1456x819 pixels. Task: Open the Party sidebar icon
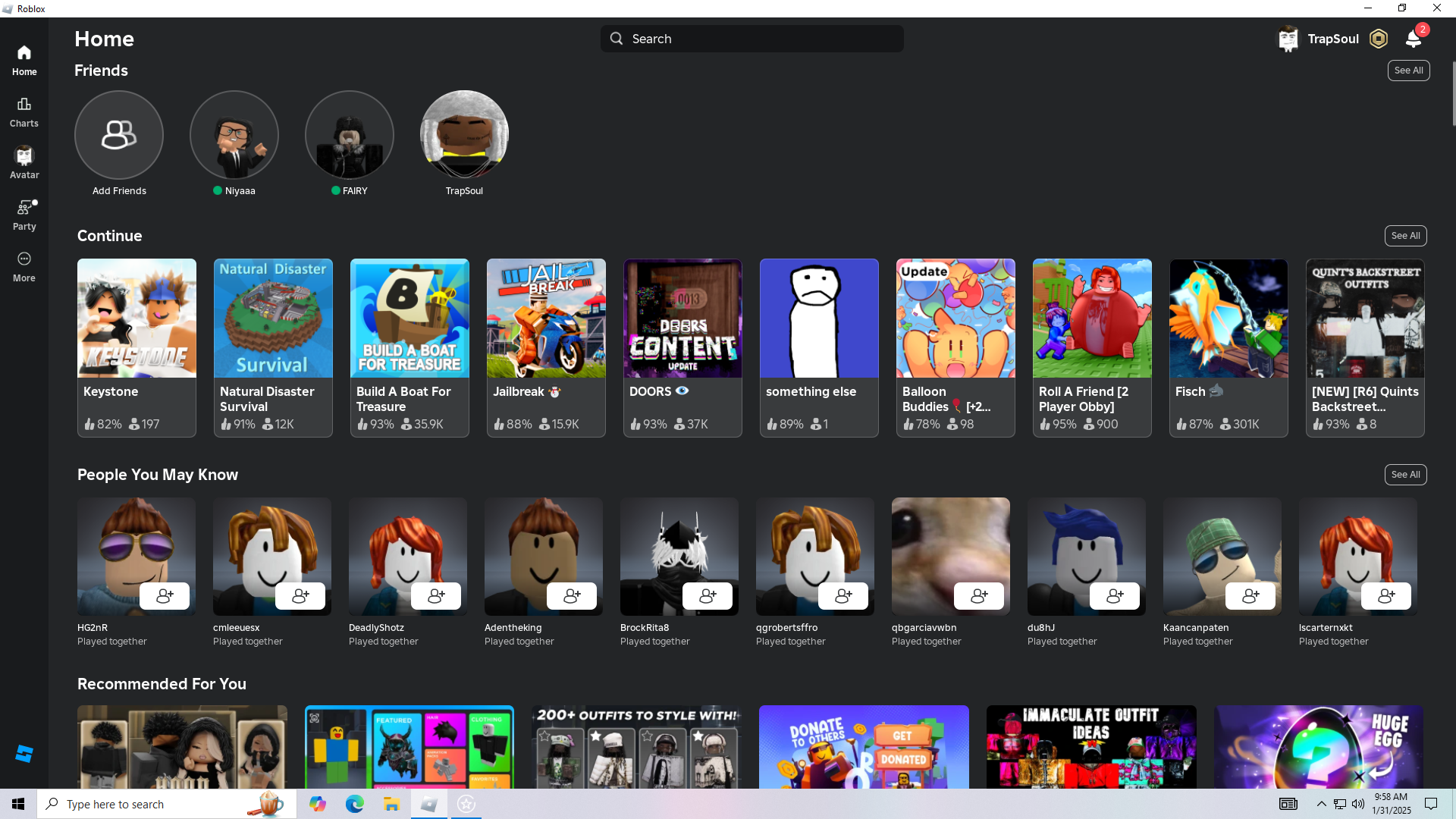(24, 215)
